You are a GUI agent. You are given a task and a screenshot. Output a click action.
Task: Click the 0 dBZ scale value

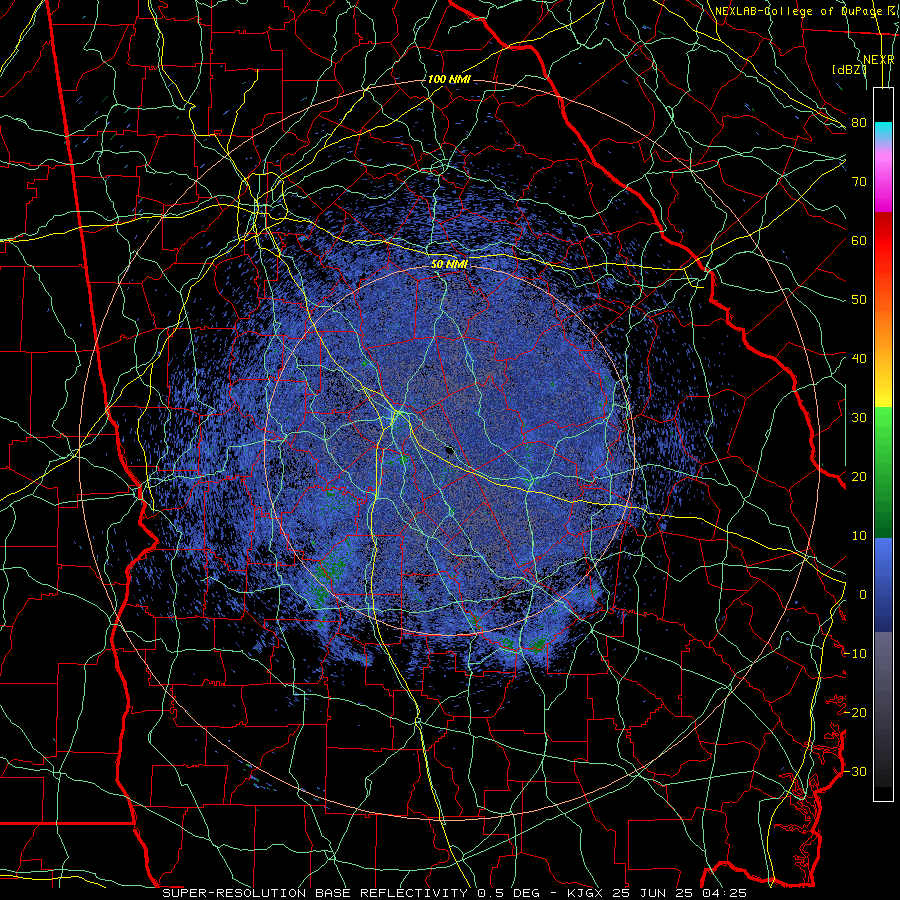pos(863,595)
